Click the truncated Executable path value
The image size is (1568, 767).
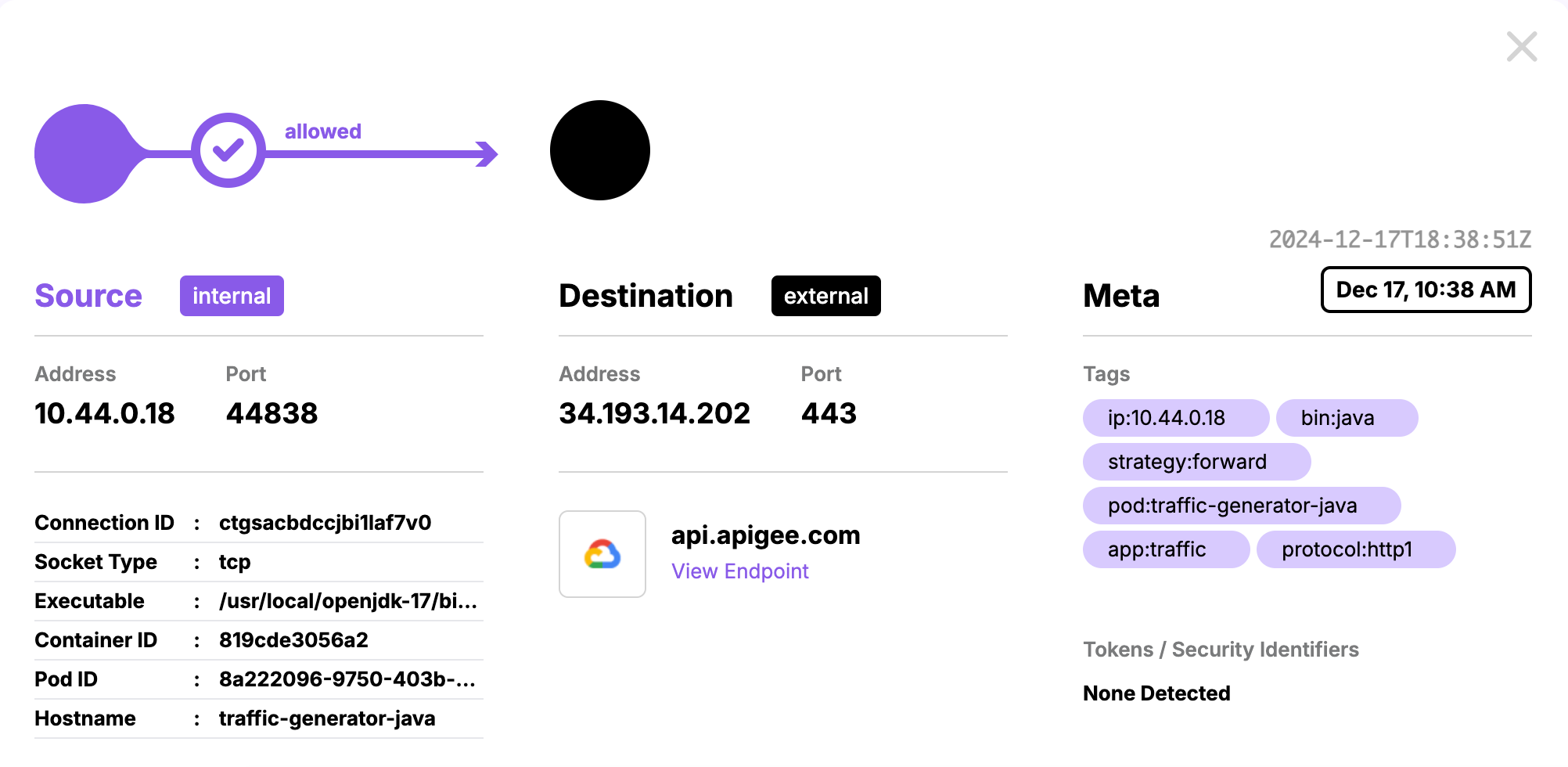coord(348,601)
